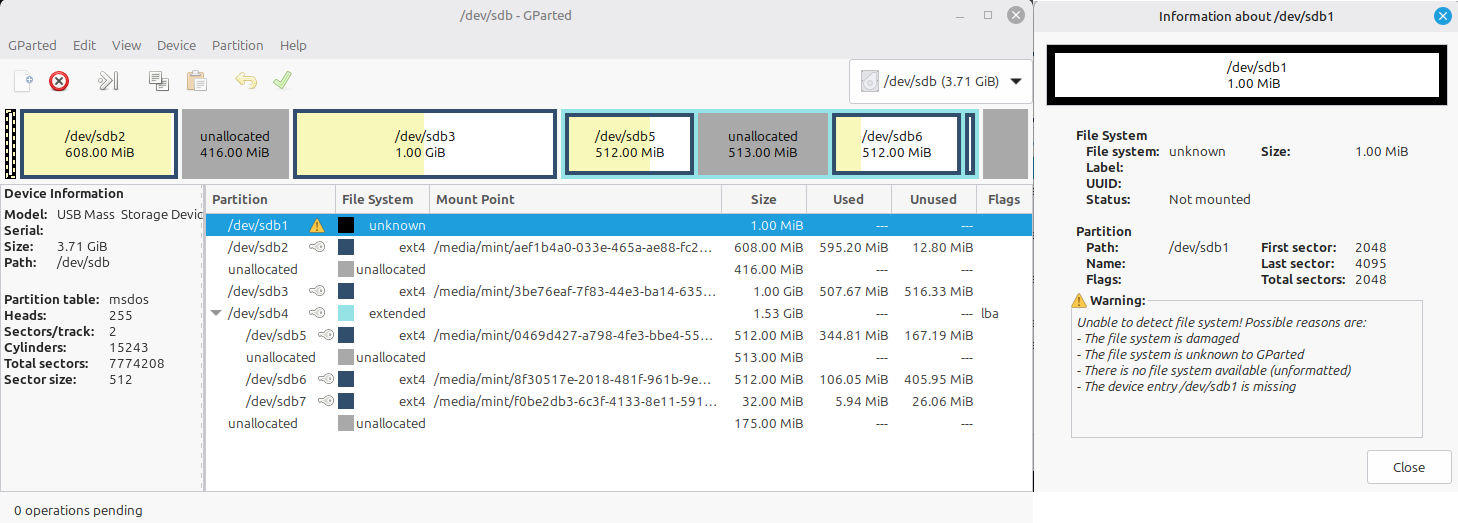Image resolution: width=1458 pixels, height=523 pixels.
Task: Collapse the /dev/sdb4 extended partition tree
Action: point(216,314)
